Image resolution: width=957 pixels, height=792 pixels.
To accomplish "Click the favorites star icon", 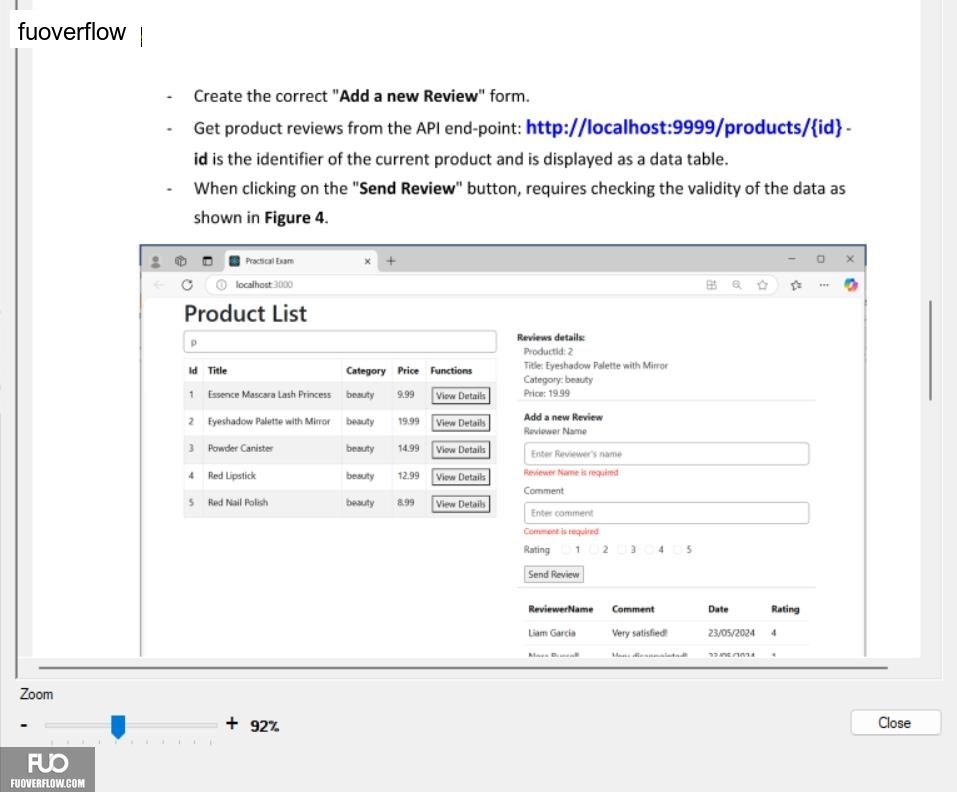I will (x=762, y=285).
